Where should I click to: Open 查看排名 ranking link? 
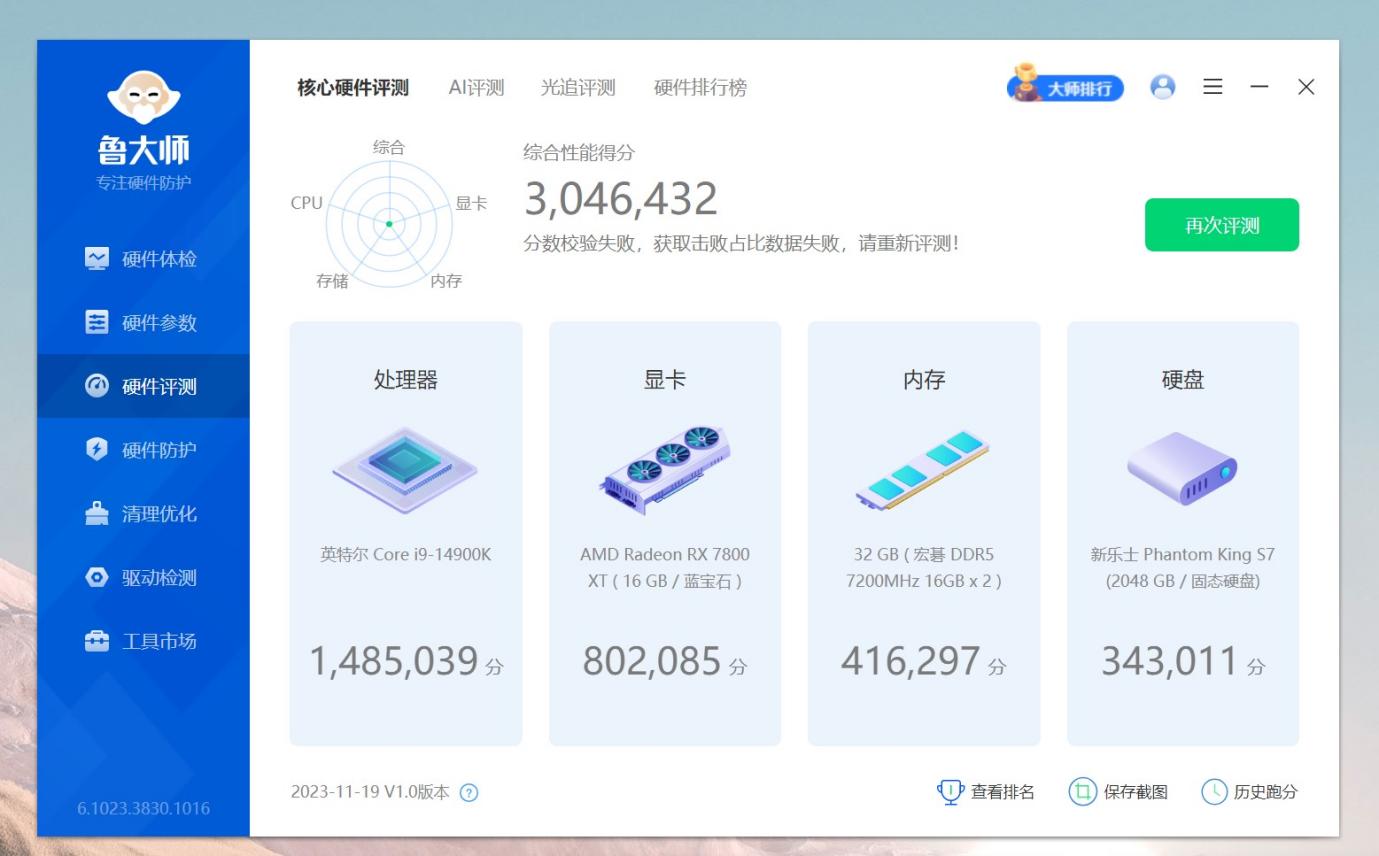pyautogui.click(x=985, y=792)
